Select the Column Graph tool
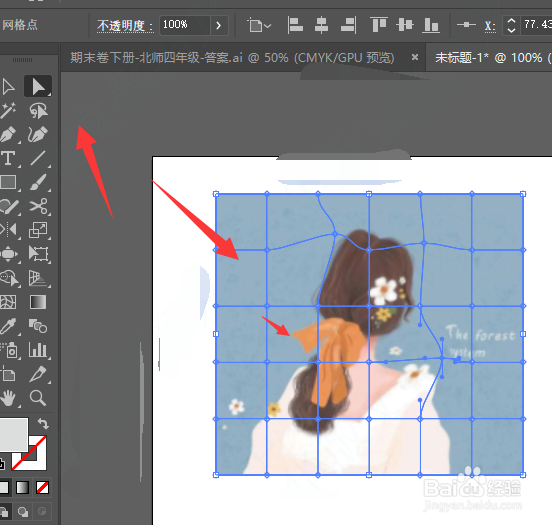552x525 pixels. pyautogui.click(x=38, y=350)
